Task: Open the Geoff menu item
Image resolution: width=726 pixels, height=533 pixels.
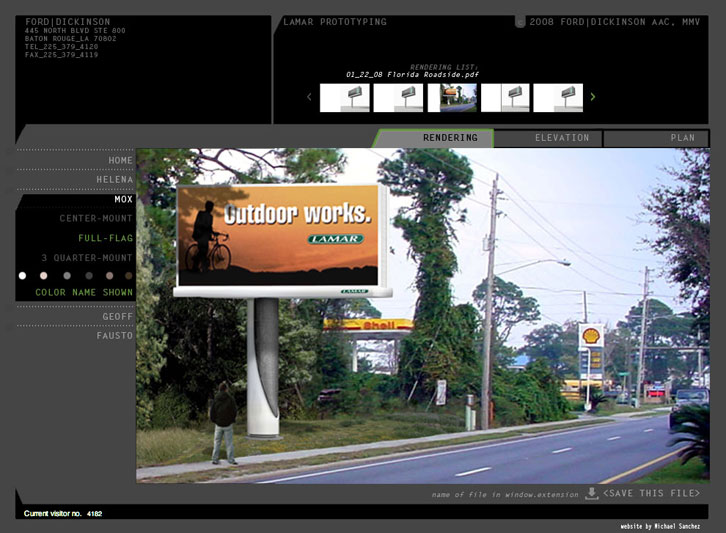Action: [118, 317]
